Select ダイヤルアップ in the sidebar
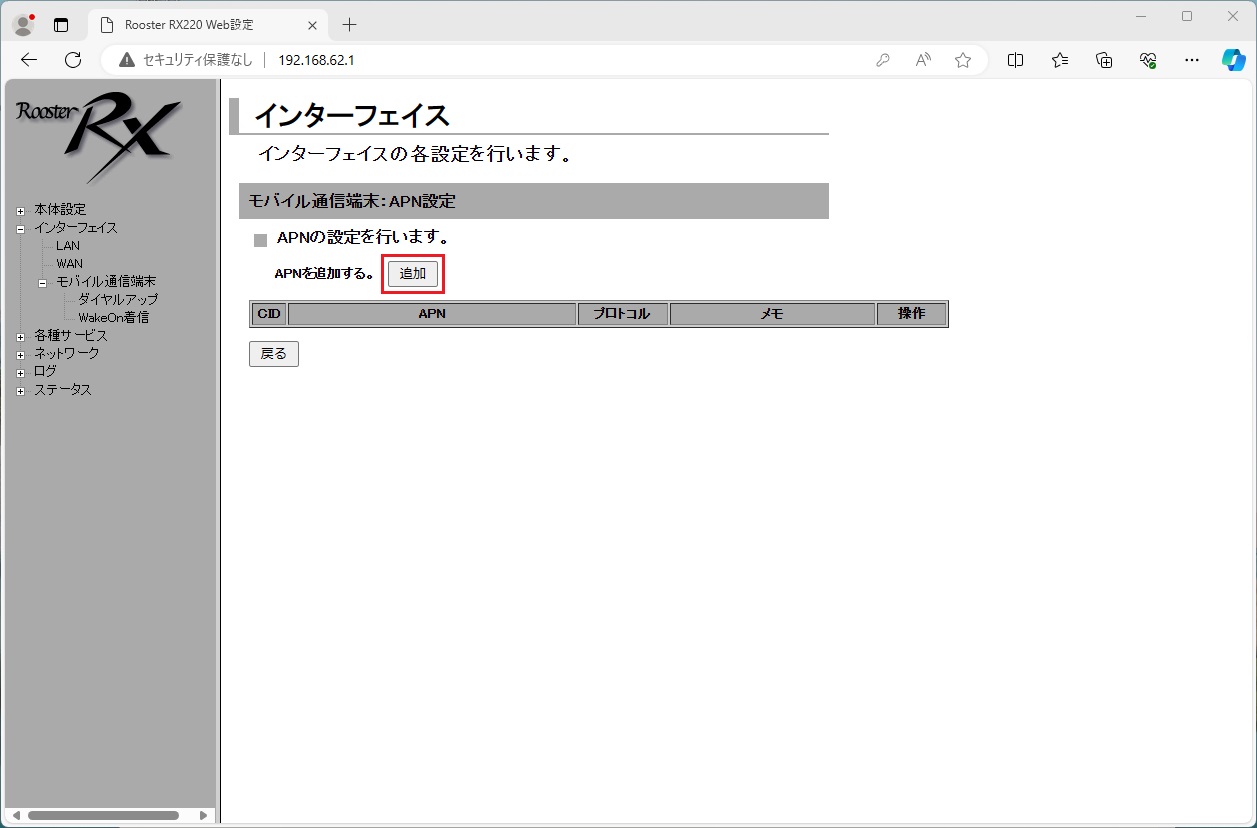1257x828 pixels. click(x=118, y=300)
